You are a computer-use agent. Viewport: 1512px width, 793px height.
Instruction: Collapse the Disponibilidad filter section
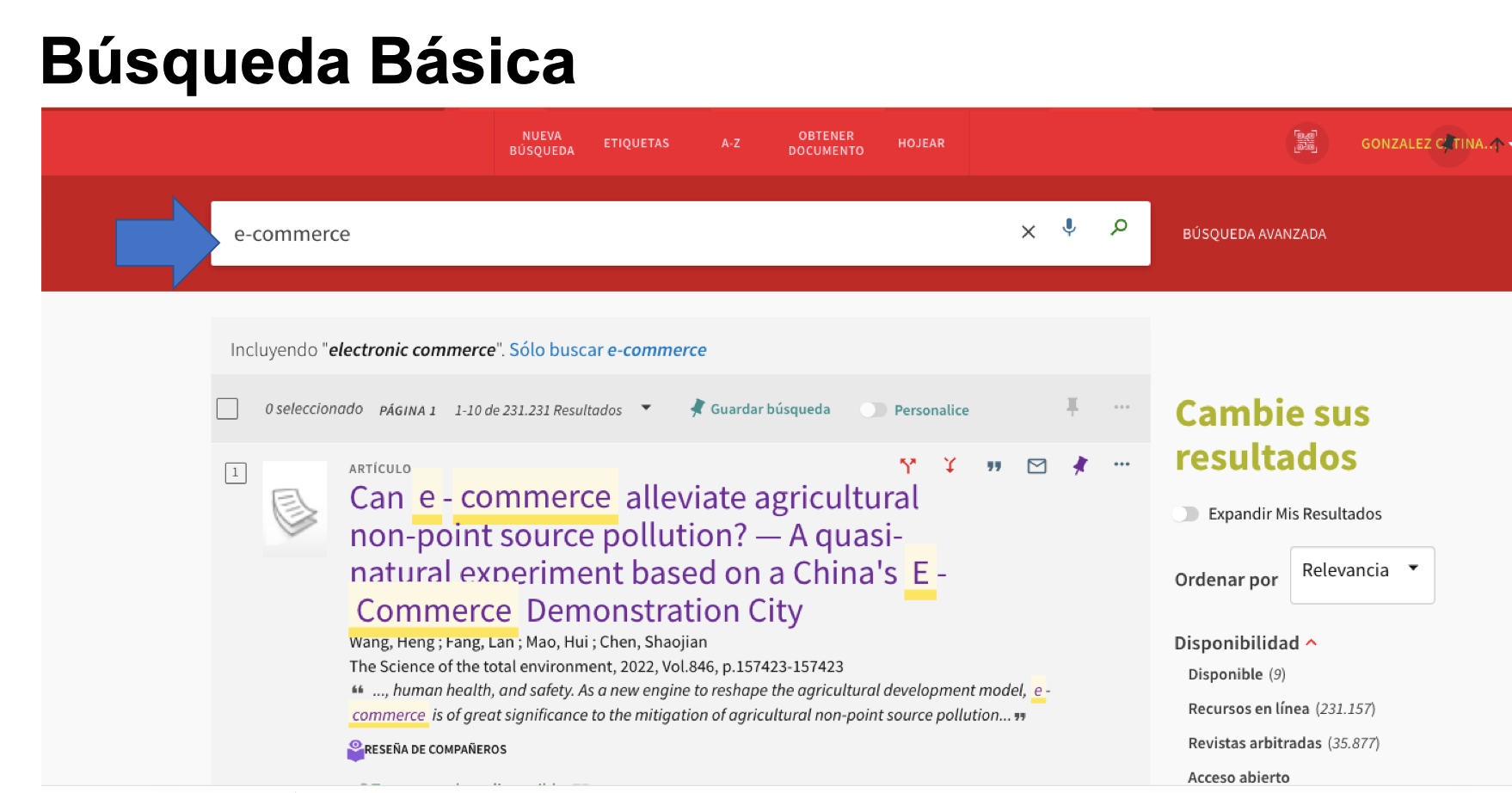point(1312,642)
